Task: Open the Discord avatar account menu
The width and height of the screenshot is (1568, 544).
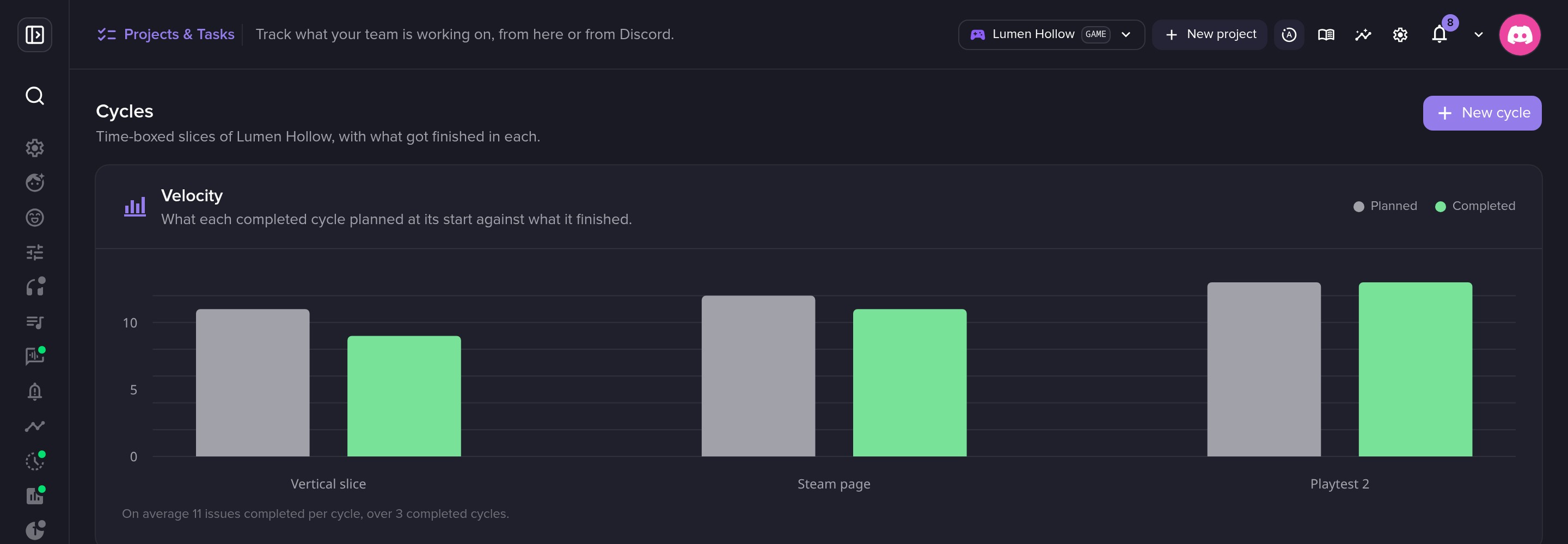Action: [1520, 35]
